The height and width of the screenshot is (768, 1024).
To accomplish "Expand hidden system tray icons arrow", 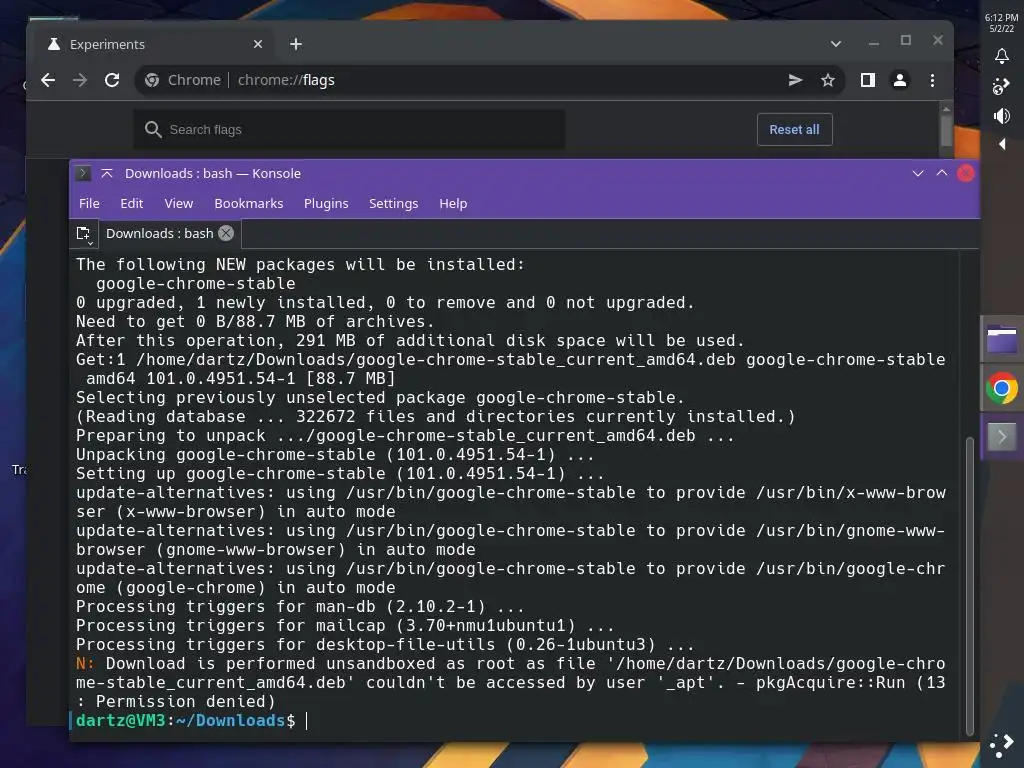I will tap(1002, 144).
